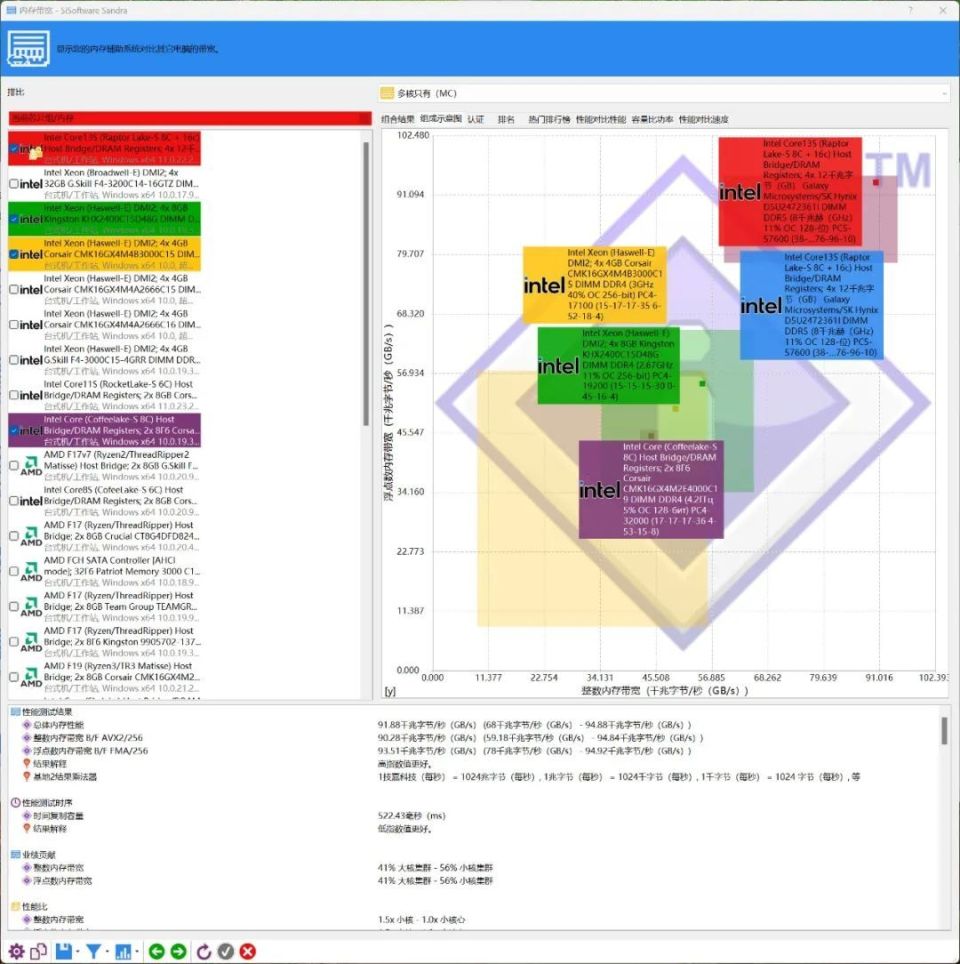The image size is (960, 964).
Task: Select the purple Coffeelake-S chart label
Action: pos(651,489)
